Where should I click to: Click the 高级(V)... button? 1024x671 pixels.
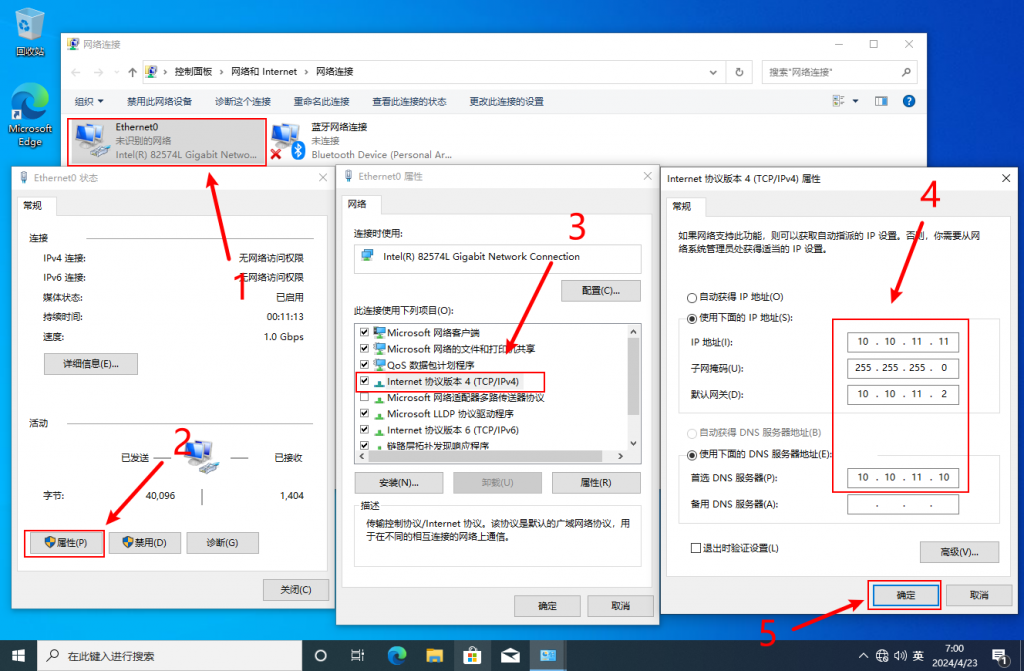pos(959,552)
